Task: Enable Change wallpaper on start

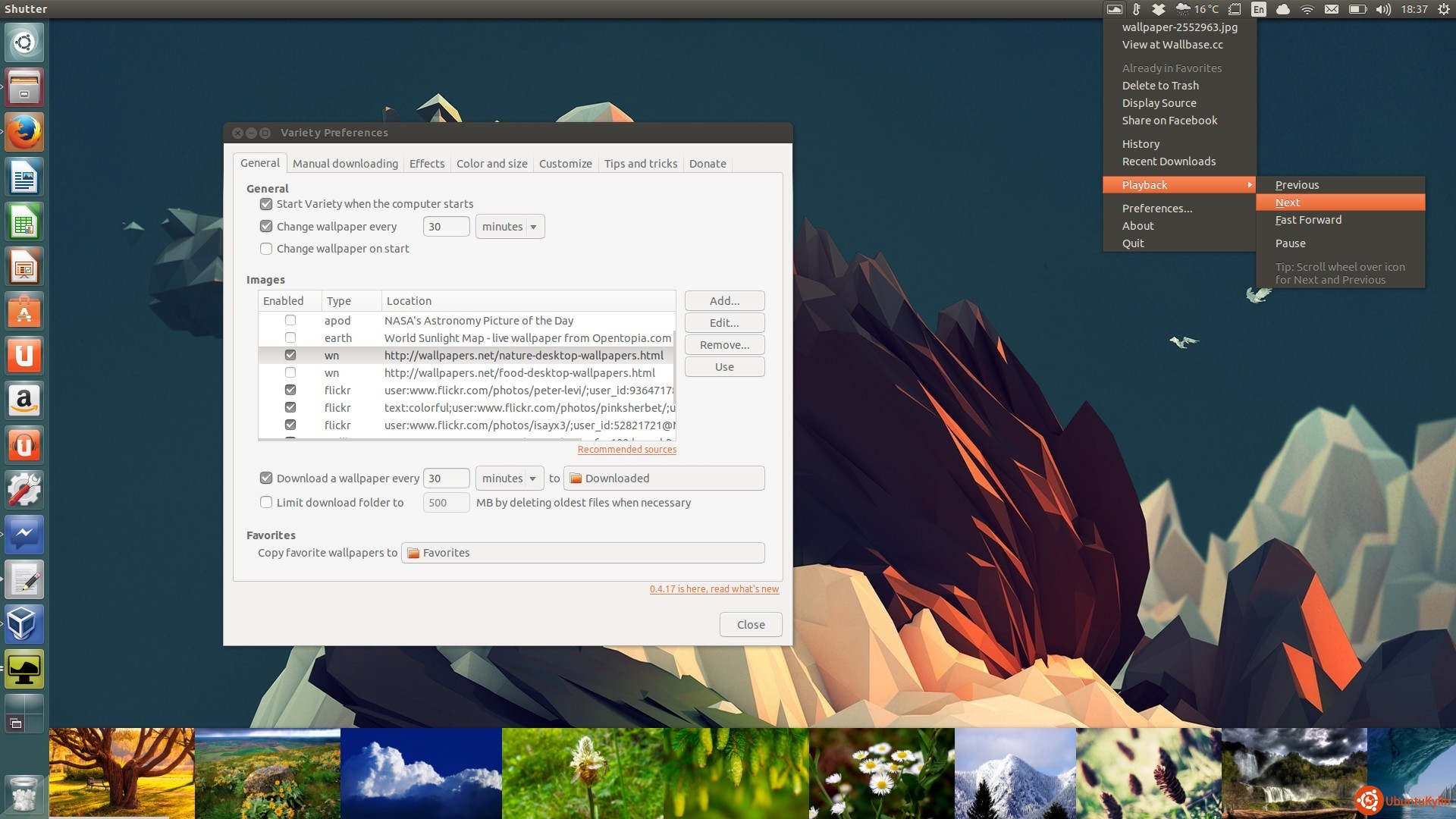Action: pyautogui.click(x=266, y=249)
